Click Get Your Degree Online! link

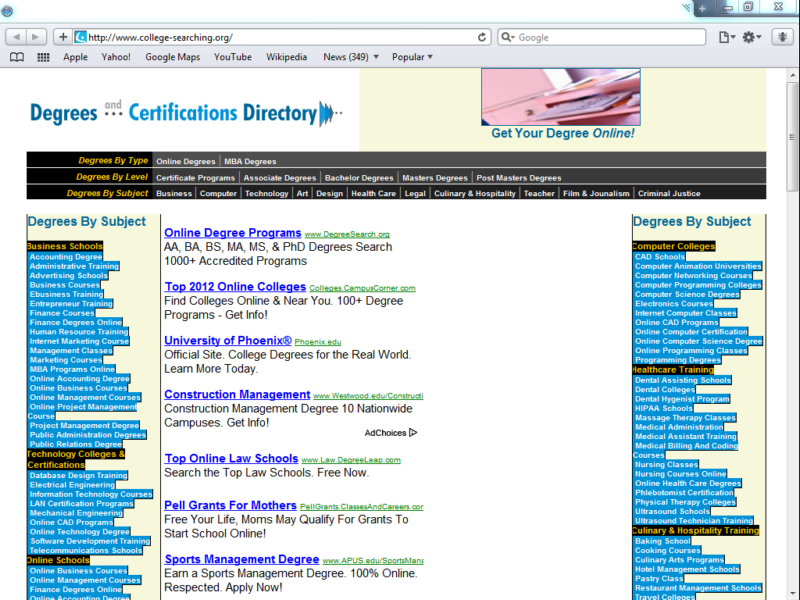coord(563,133)
